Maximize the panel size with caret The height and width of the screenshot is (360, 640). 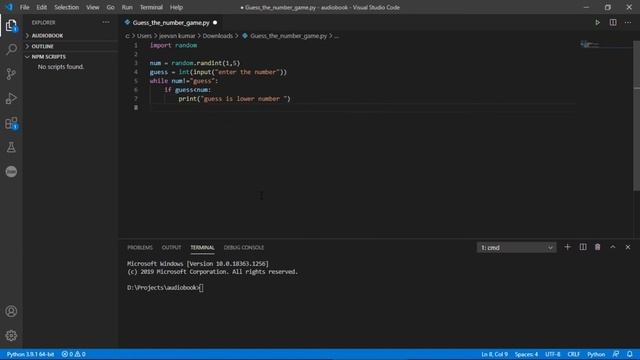point(613,247)
